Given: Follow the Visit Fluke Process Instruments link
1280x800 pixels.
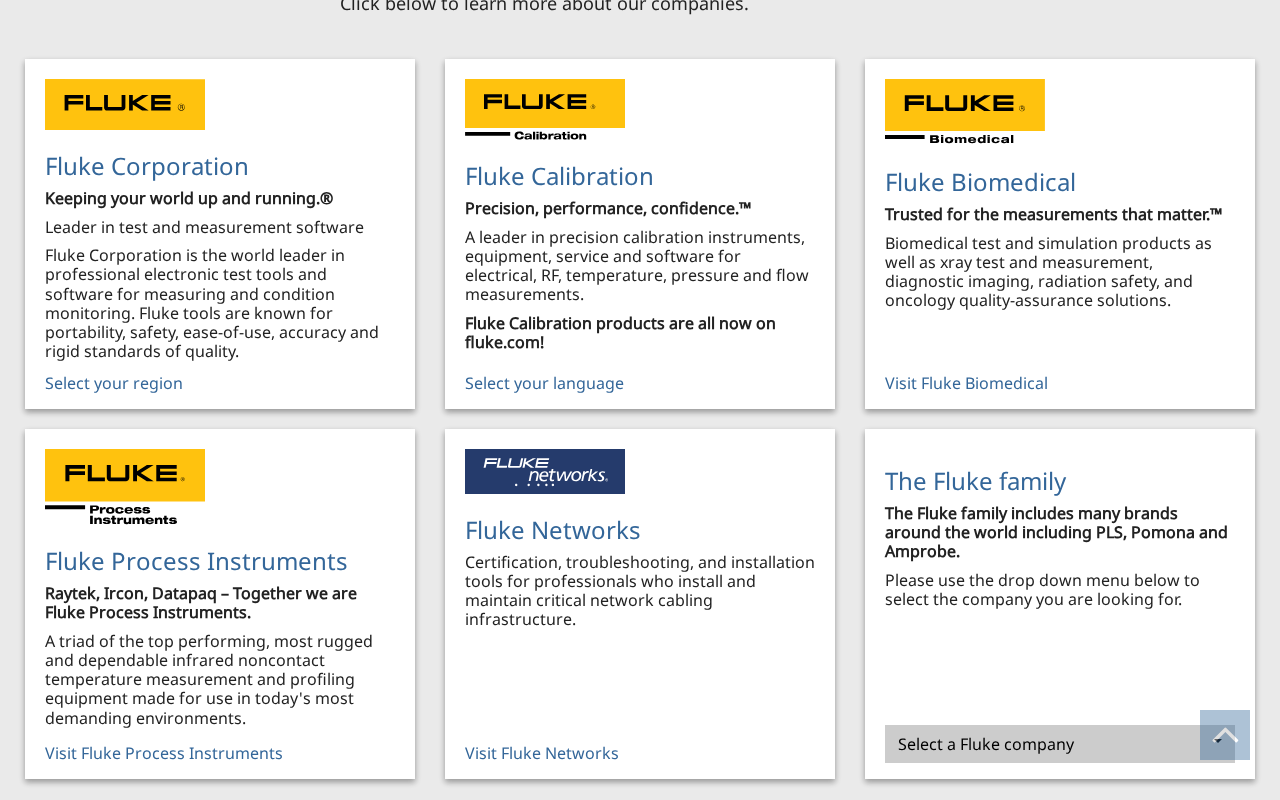Looking at the screenshot, I should point(164,753).
